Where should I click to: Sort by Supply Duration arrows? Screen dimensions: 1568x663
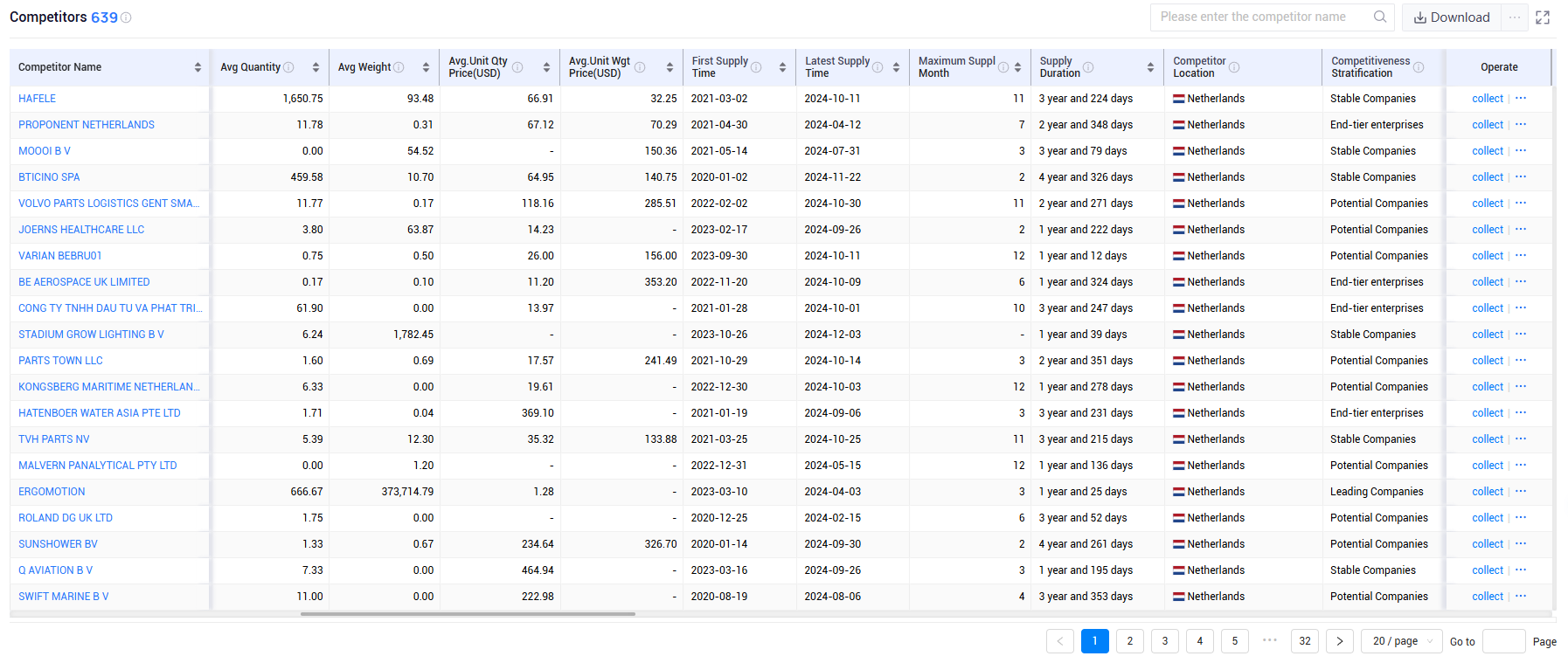tap(1150, 67)
